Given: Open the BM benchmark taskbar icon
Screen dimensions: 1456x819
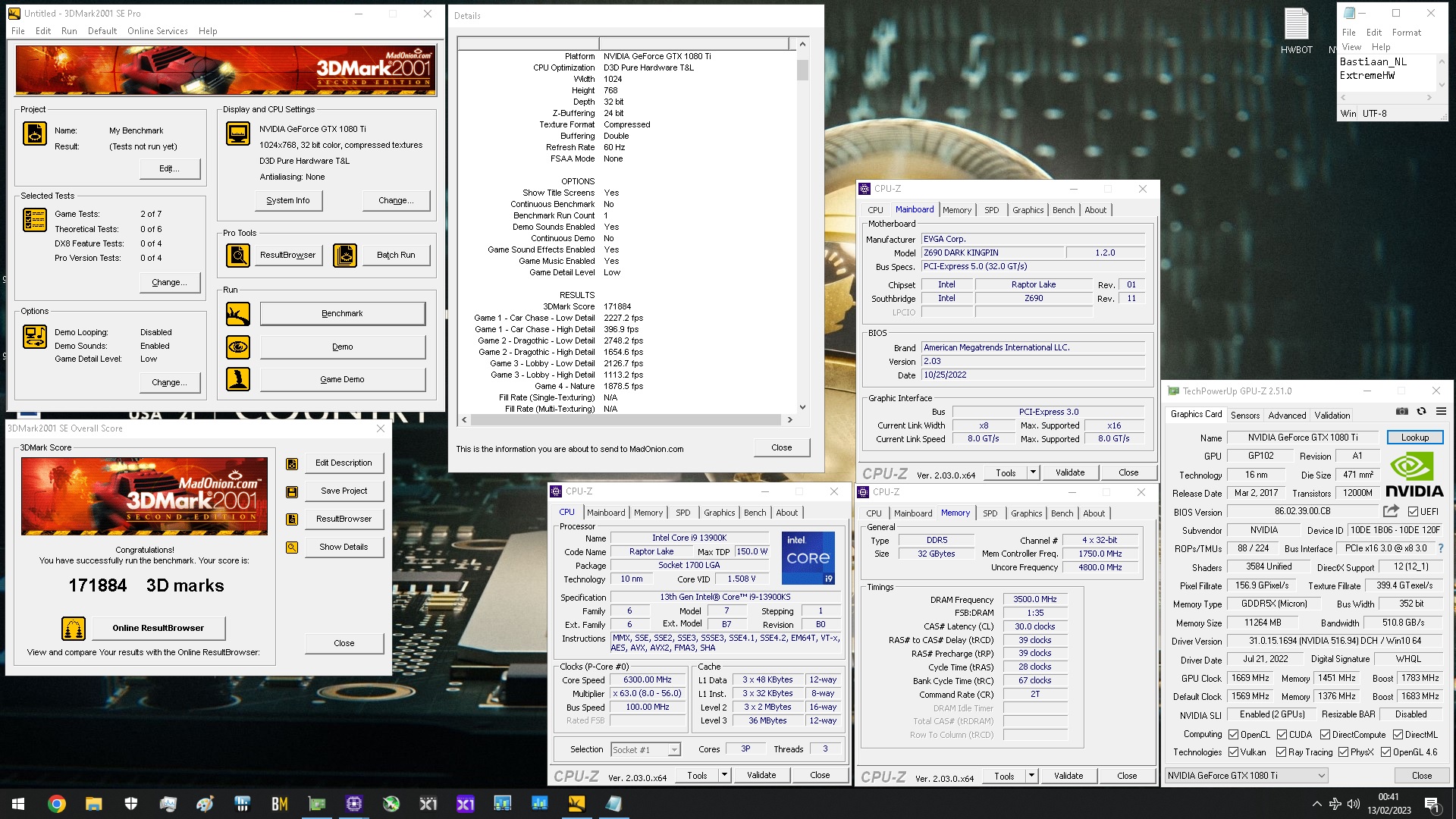Looking at the screenshot, I should click(279, 804).
